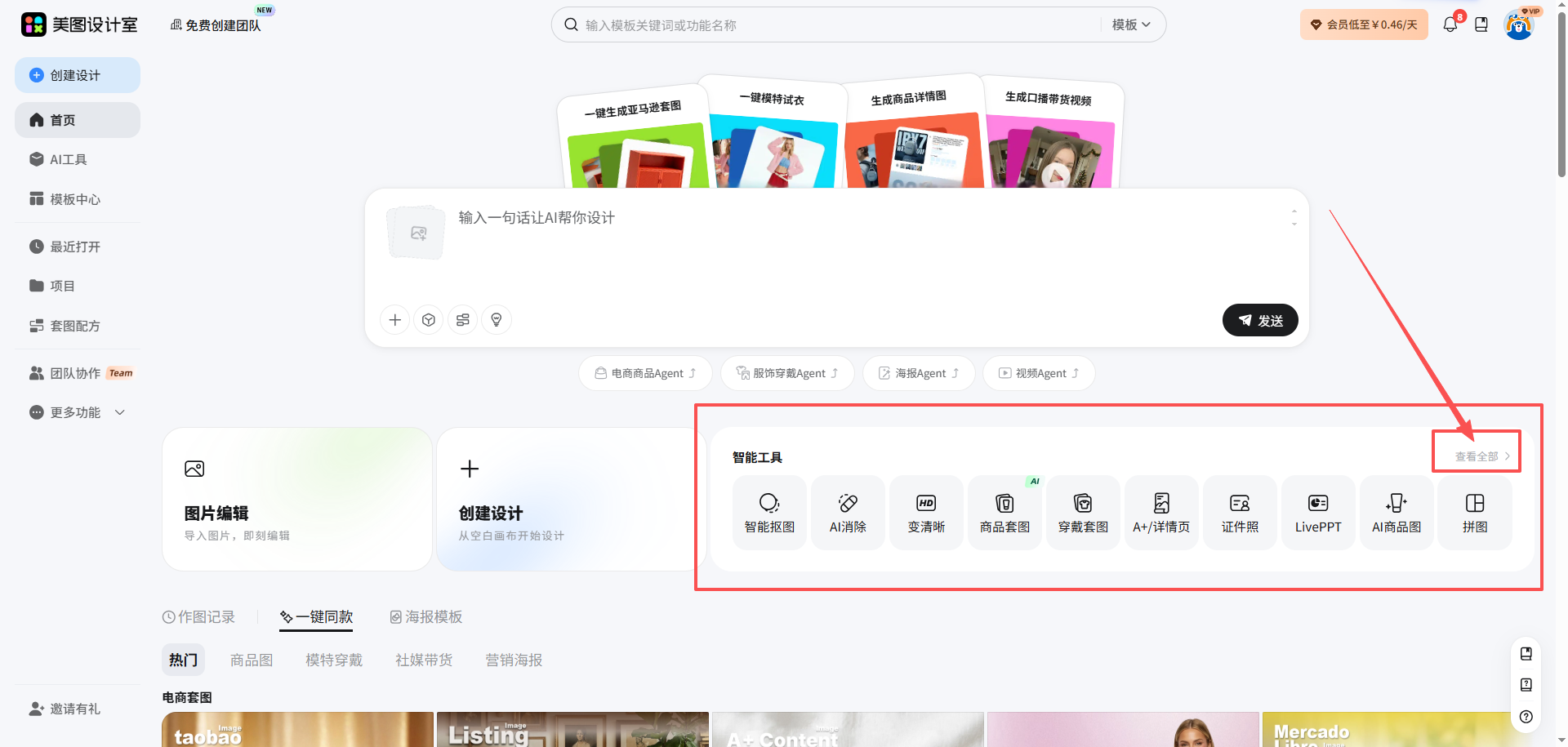1568x747 pixels.
Task: Click the lightbulb inspiration icon in prompt box
Action: pos(497,320)
